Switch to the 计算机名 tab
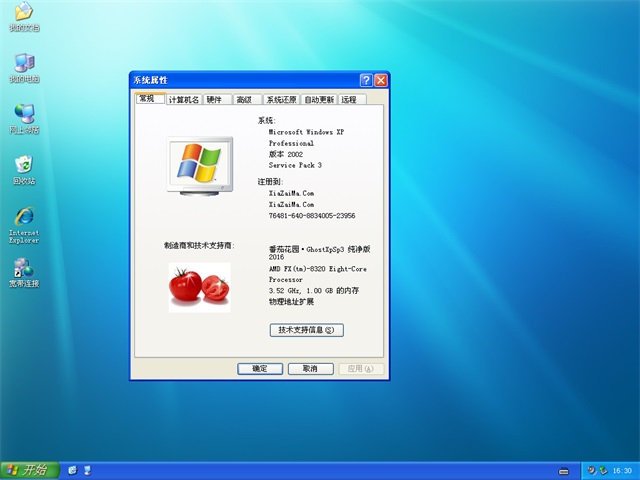Screen dimensions: 640x480 (x=184, y=100)
